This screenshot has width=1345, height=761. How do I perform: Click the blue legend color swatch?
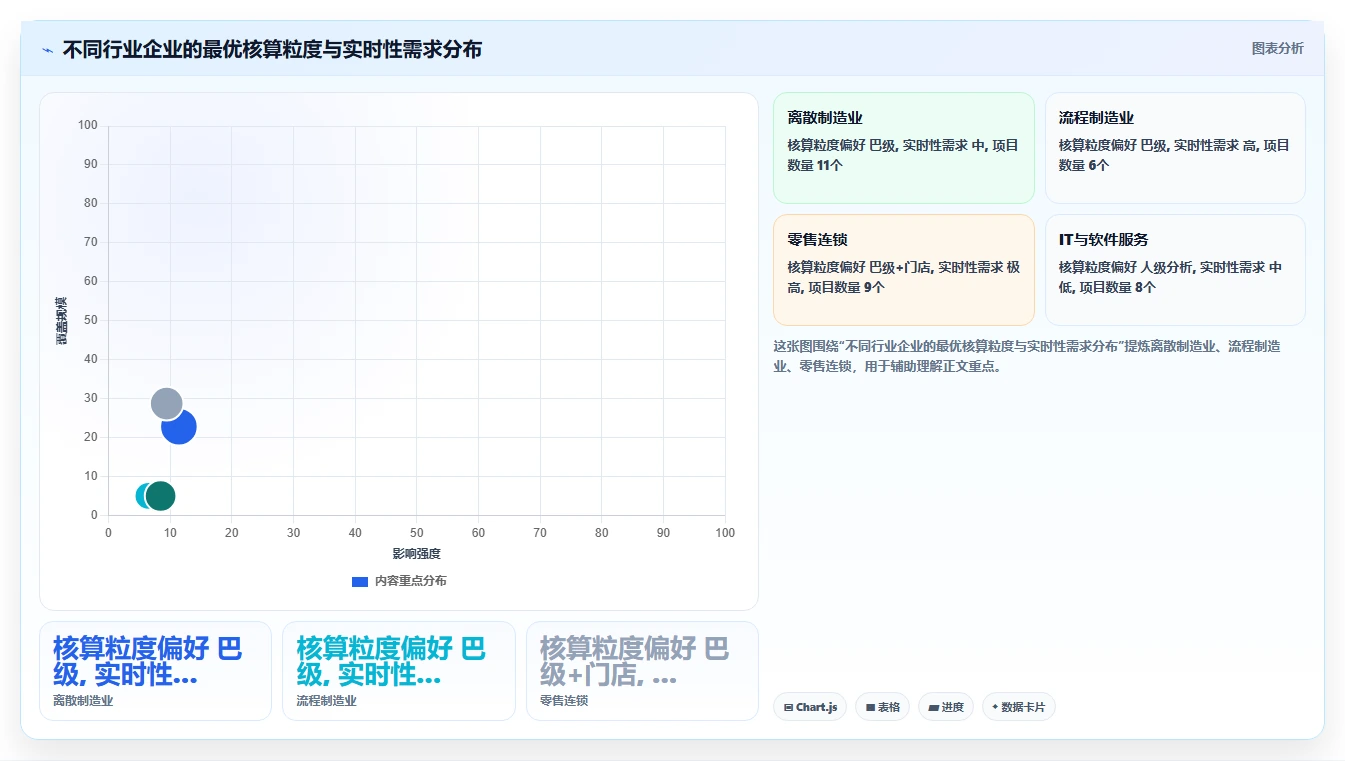[360, 581]
